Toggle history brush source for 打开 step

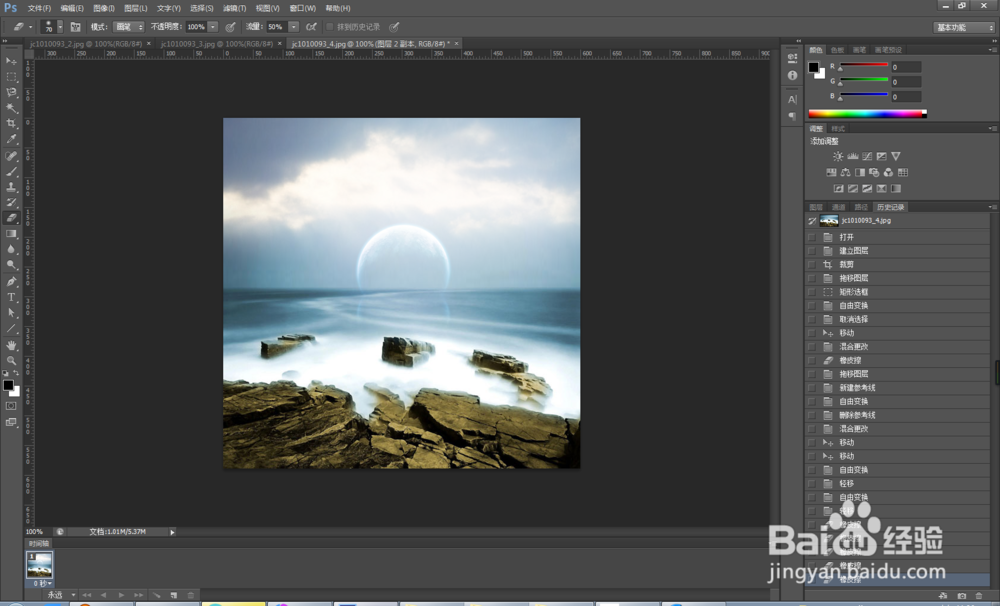812,237
